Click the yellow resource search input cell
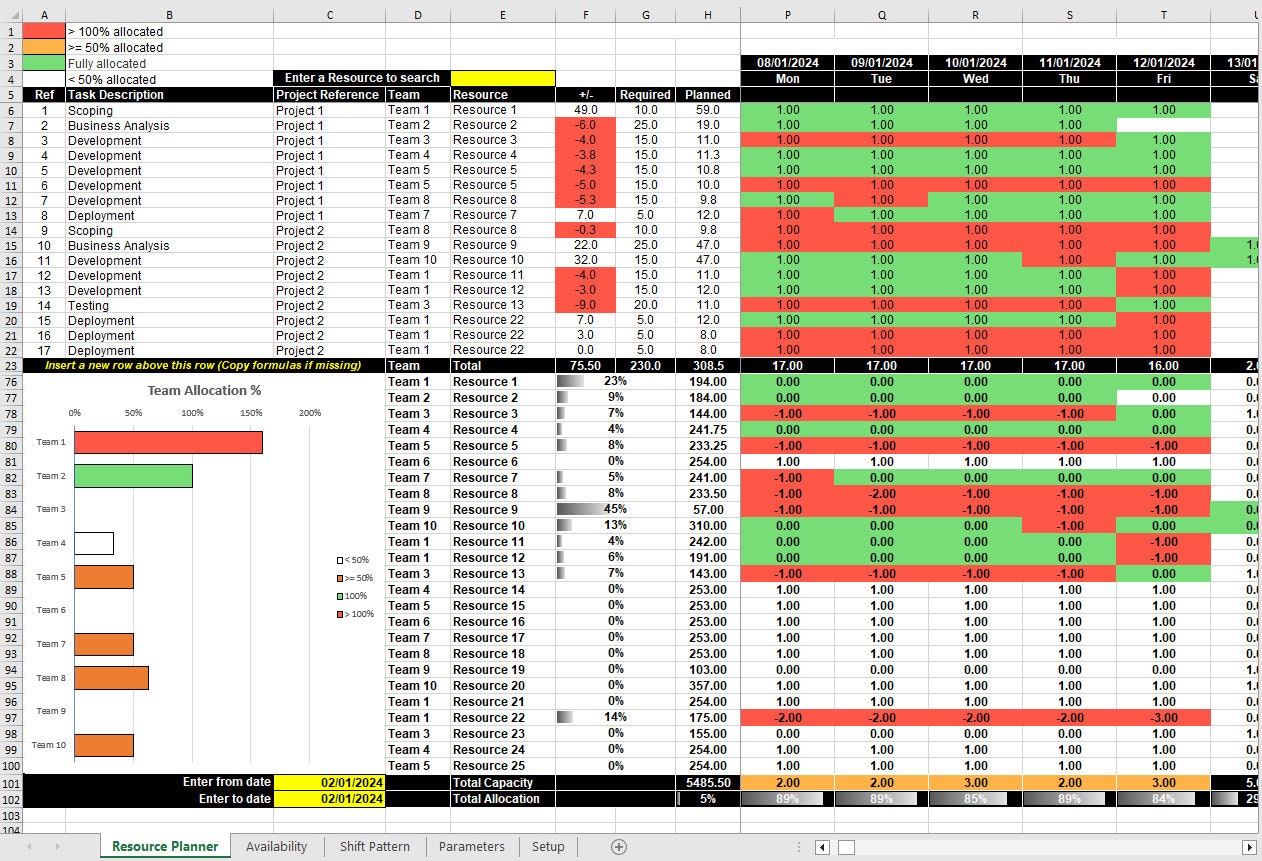The image size is (1262, 861). (503, 77)
